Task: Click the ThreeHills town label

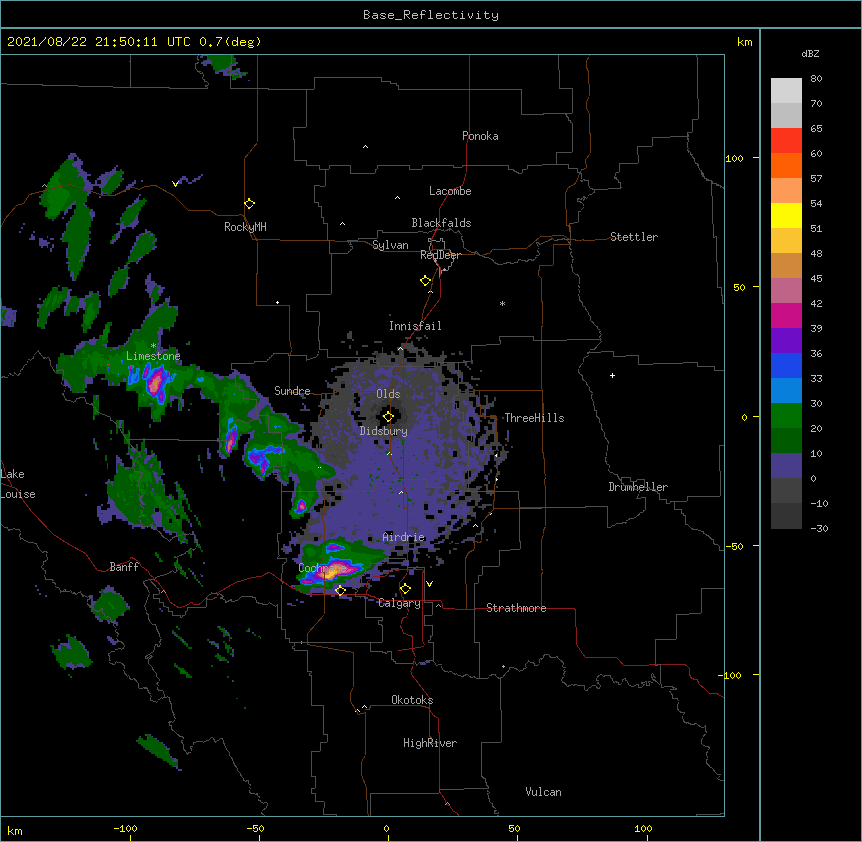Action: point(534,418)
